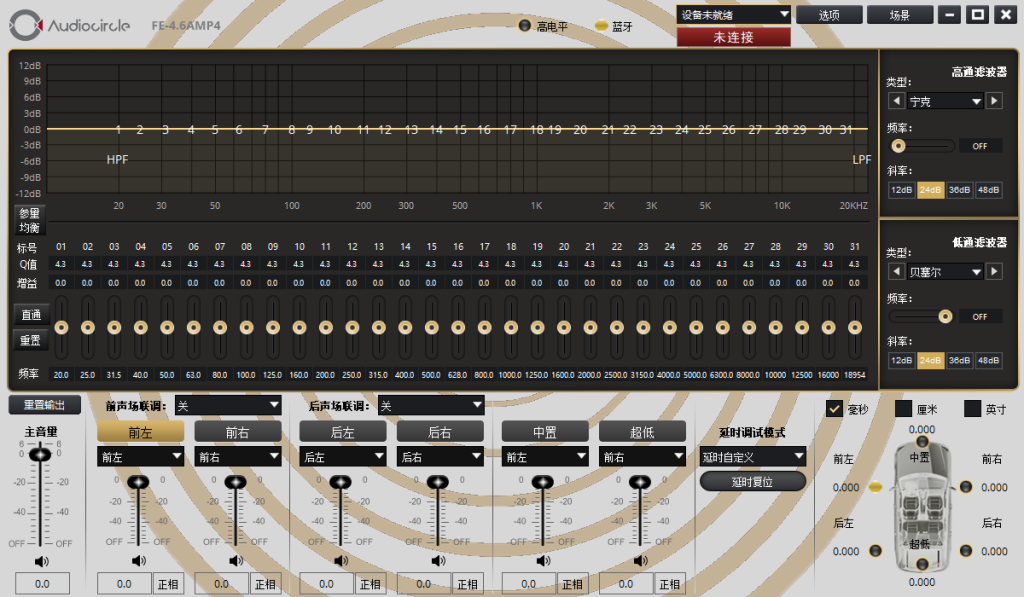The image size is (1024, 597).
Task: Click the low-pass filter type previous arrow
Action: pyautogui.click(x=897, y=271)
